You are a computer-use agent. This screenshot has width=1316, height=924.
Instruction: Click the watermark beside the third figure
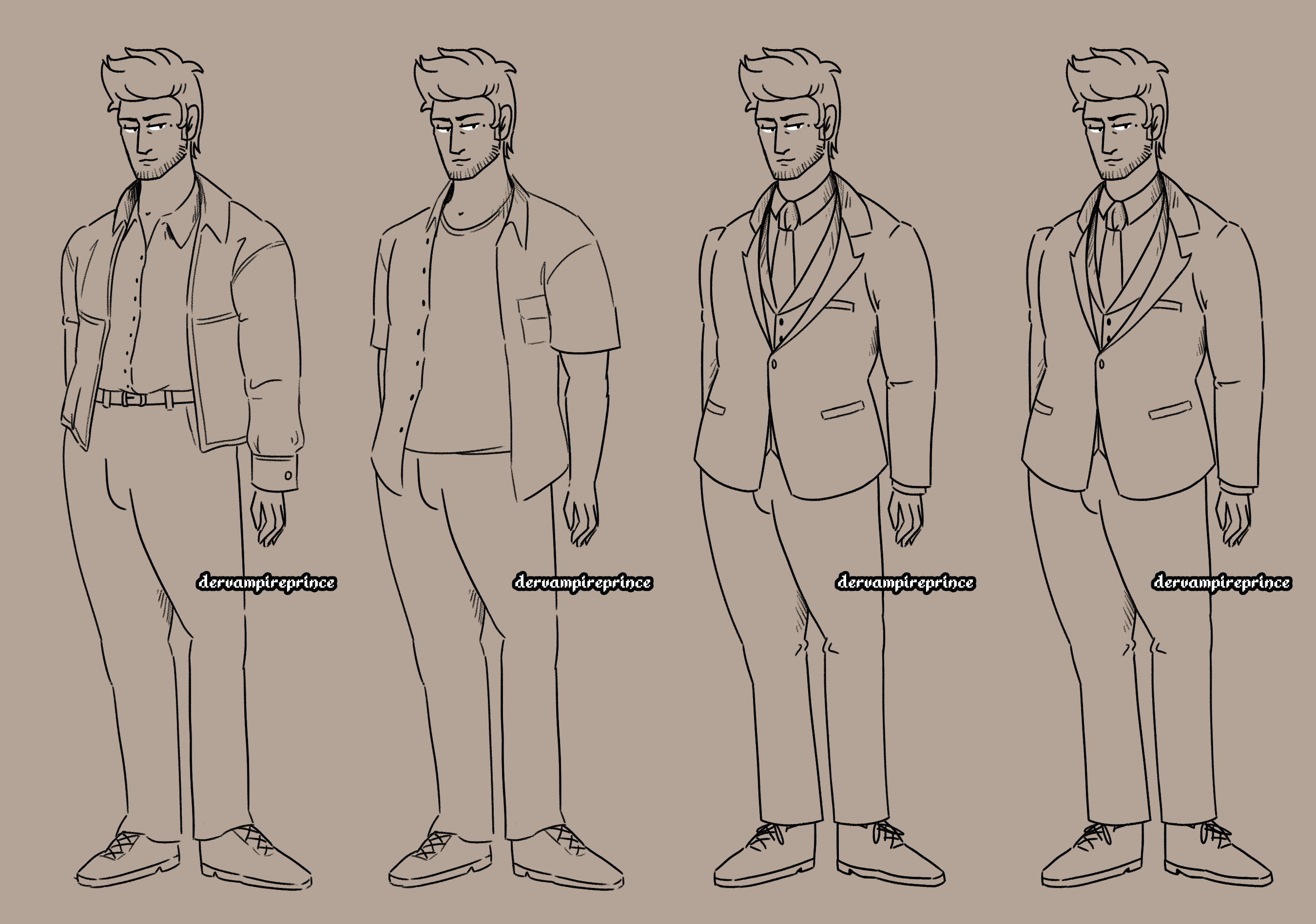click(x=905, y=582)
